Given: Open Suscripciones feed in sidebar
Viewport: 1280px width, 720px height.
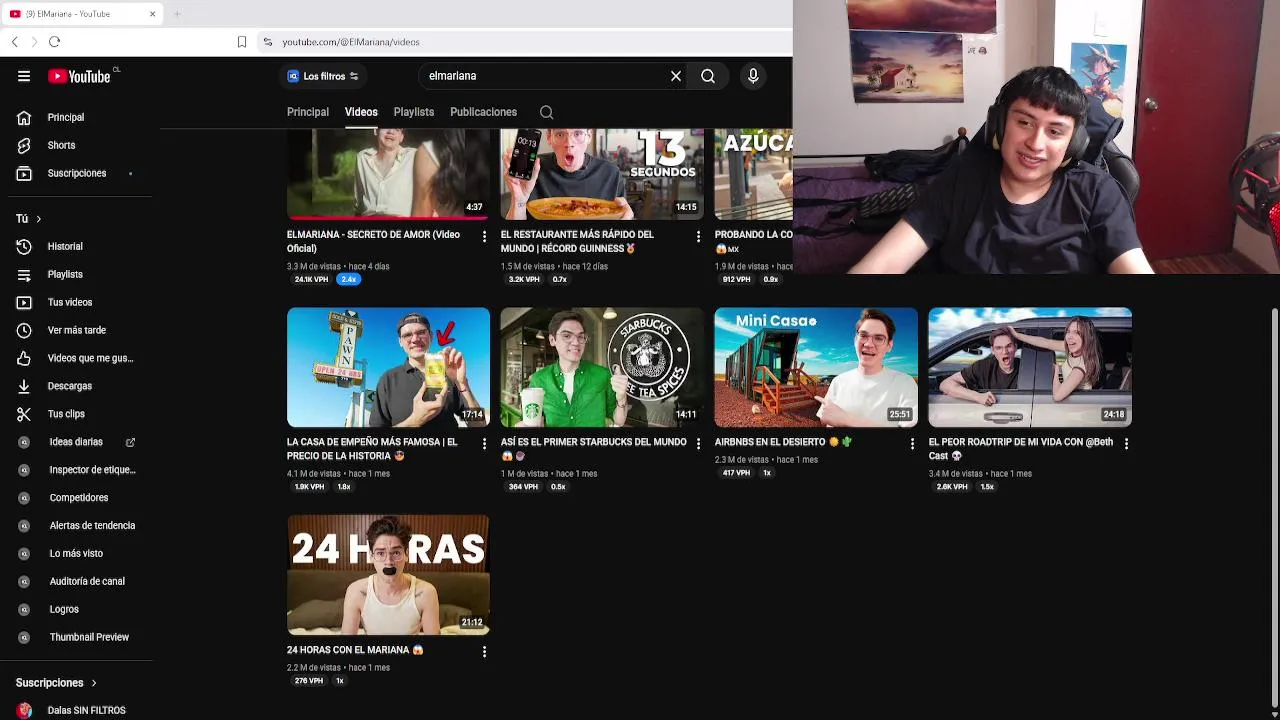Looking at the screenshot, I should pyautogui.click(x=76, y=173).
